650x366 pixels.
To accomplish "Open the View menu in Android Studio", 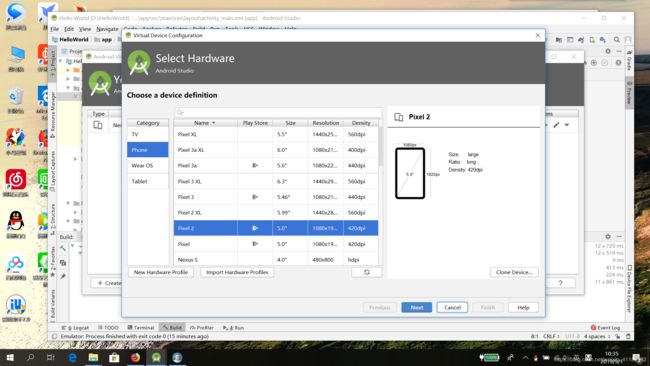I will [85, 29].
